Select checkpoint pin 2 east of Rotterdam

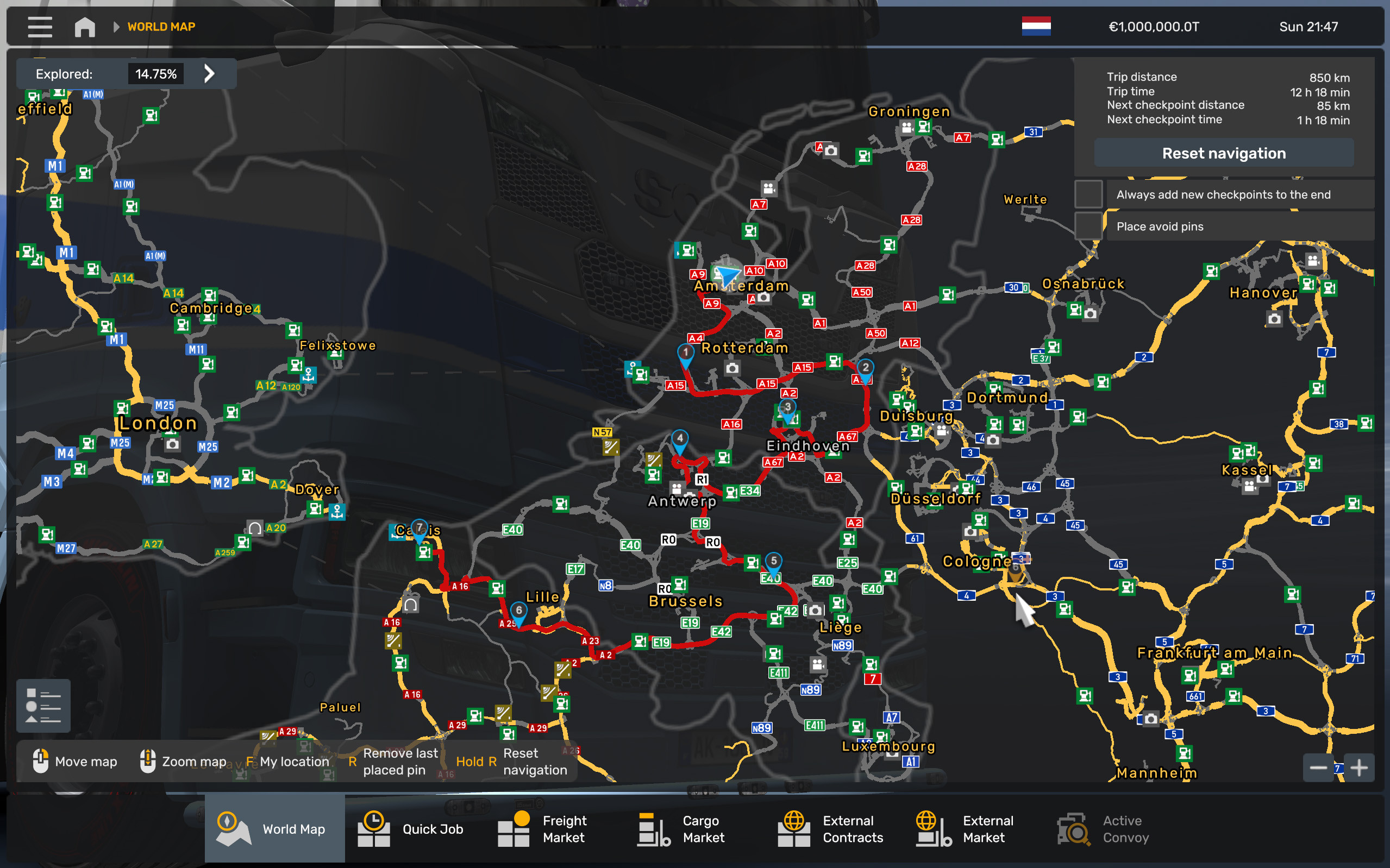pyautogui.click(x=865, y=371)
